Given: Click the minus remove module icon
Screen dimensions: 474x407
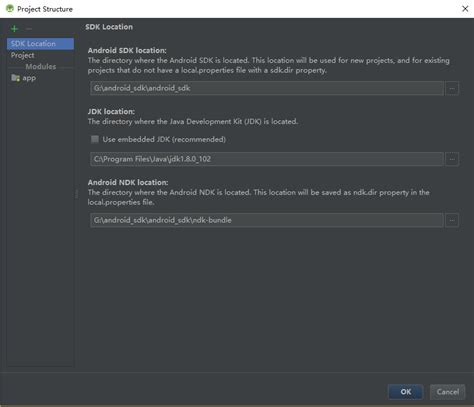Looking at the screenshot, I should click(x=29, y=29).
